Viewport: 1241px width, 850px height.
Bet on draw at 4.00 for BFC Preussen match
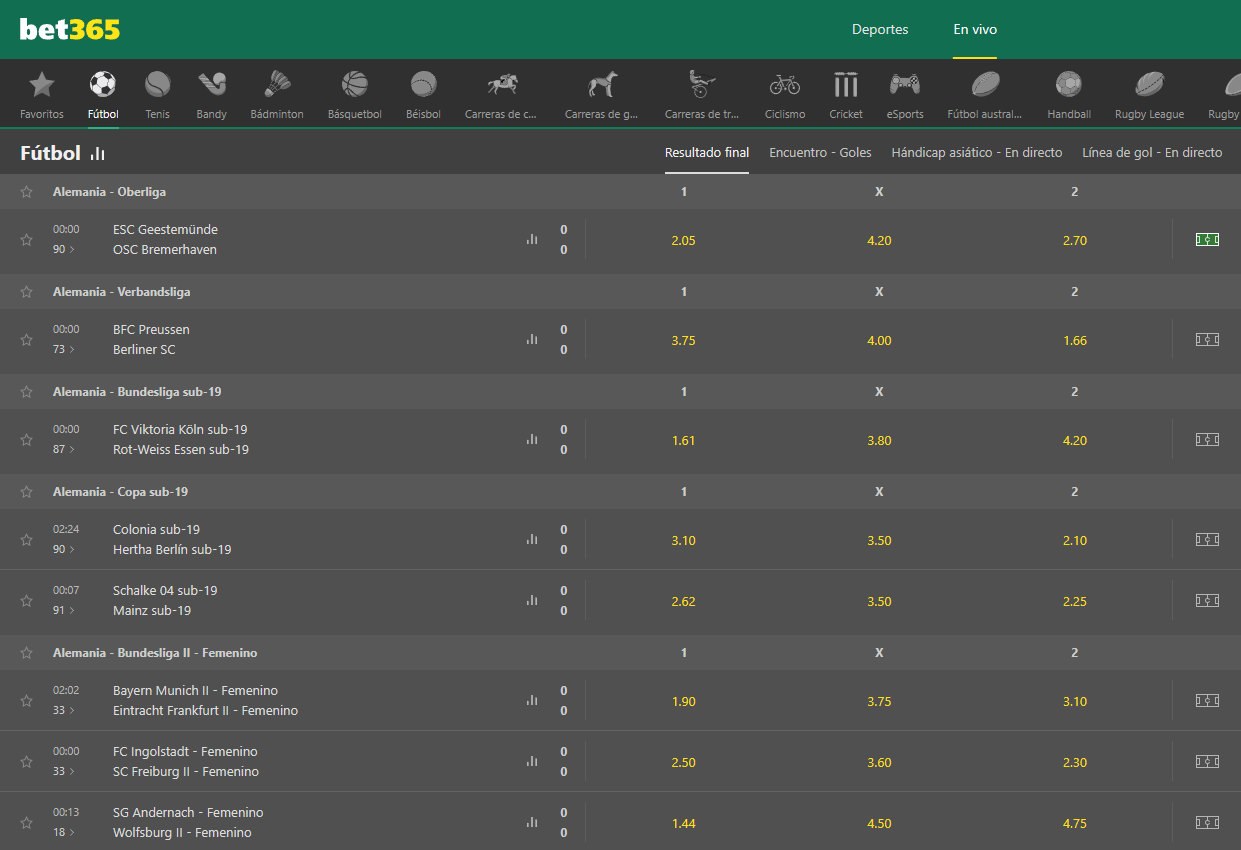(x=879, y=340)
